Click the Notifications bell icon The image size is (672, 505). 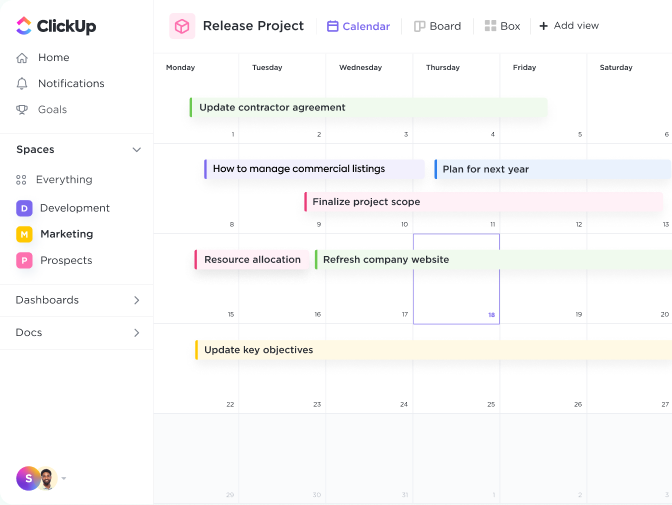point(22,84)
